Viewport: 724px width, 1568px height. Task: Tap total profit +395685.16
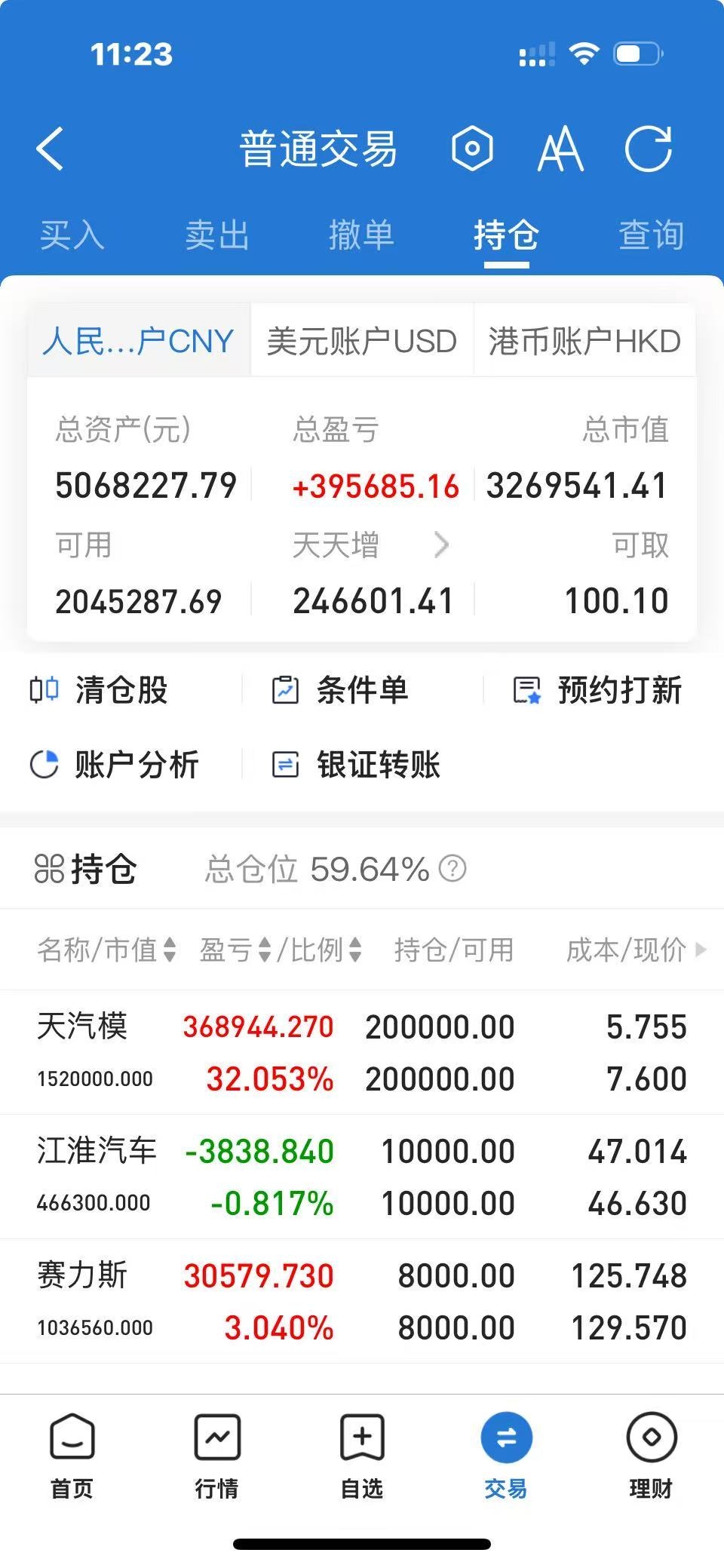tap(376, 486)
